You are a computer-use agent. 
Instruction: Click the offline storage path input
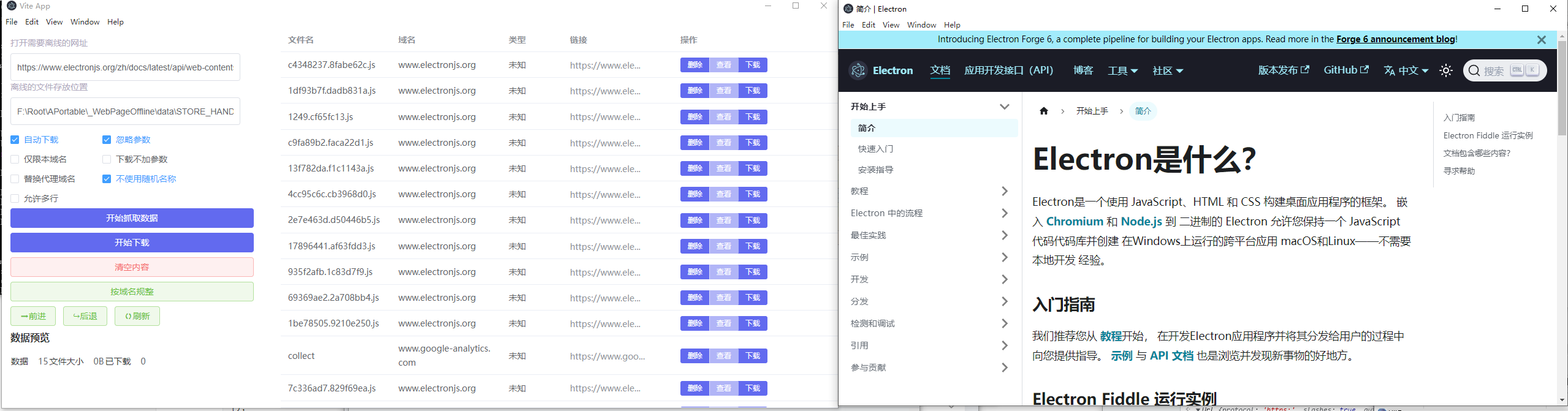[125, 111]
